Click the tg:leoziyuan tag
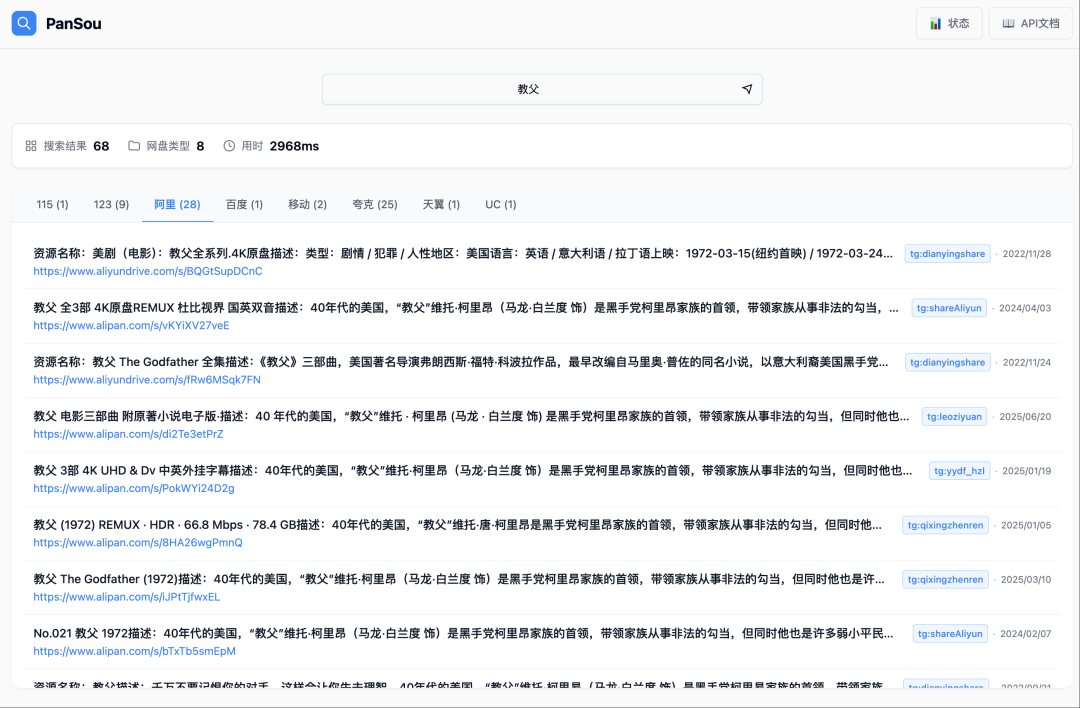This screenshot has height=708, width=1080. 954,416
